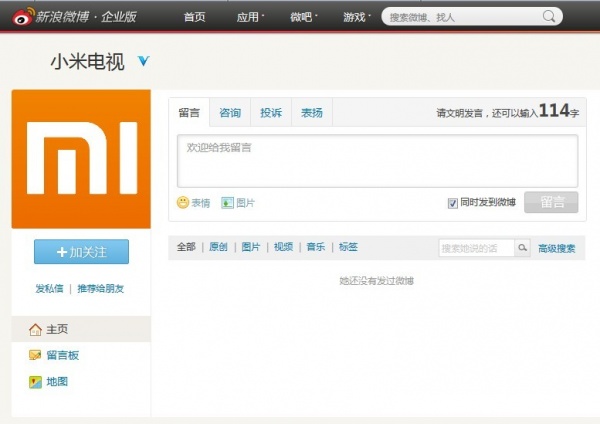
Task: Click the 地图 map icon
Action: pos(35,382)
